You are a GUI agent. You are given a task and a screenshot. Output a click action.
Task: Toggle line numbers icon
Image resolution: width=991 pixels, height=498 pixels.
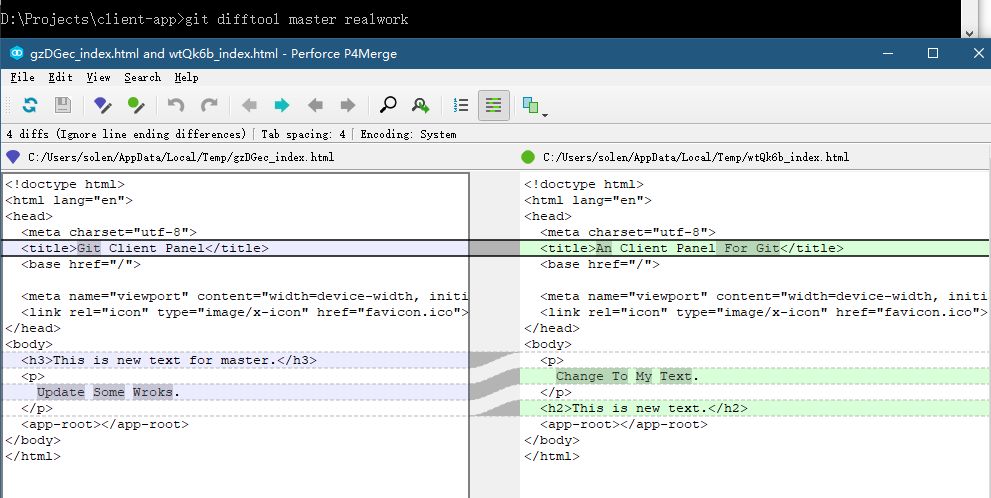(461, 105)
